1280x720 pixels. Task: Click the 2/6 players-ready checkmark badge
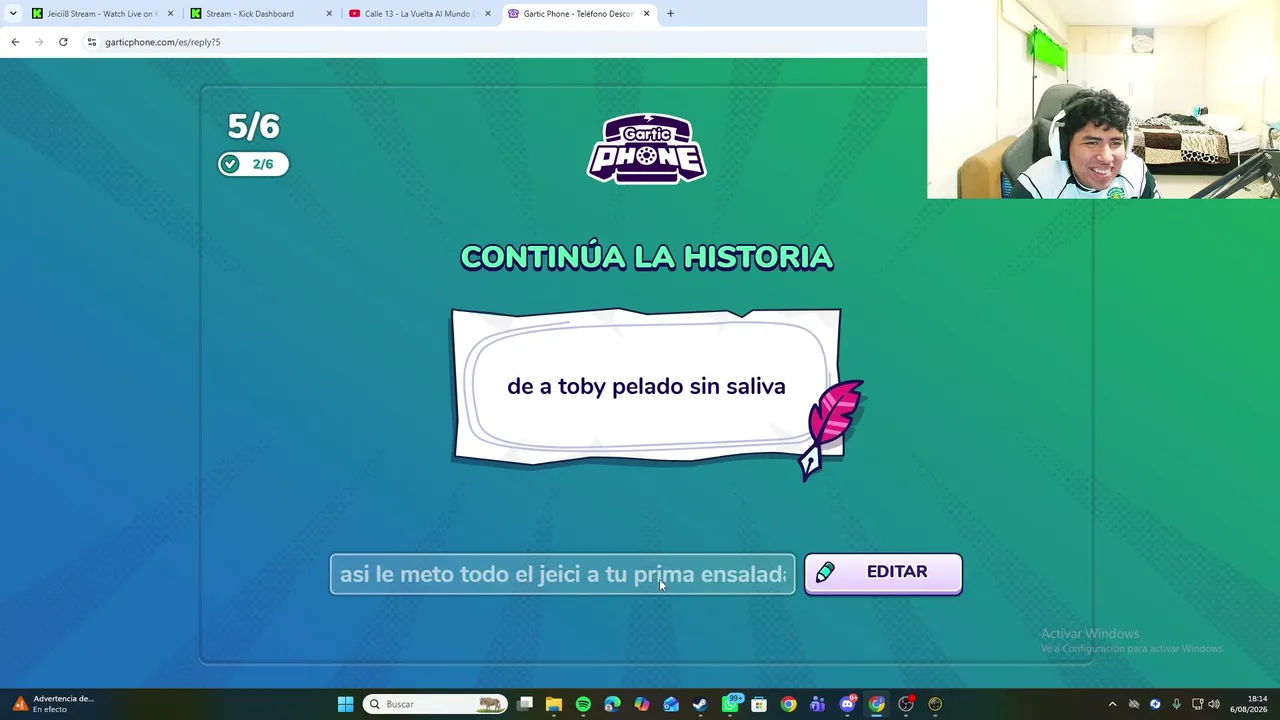click(254, 164)
